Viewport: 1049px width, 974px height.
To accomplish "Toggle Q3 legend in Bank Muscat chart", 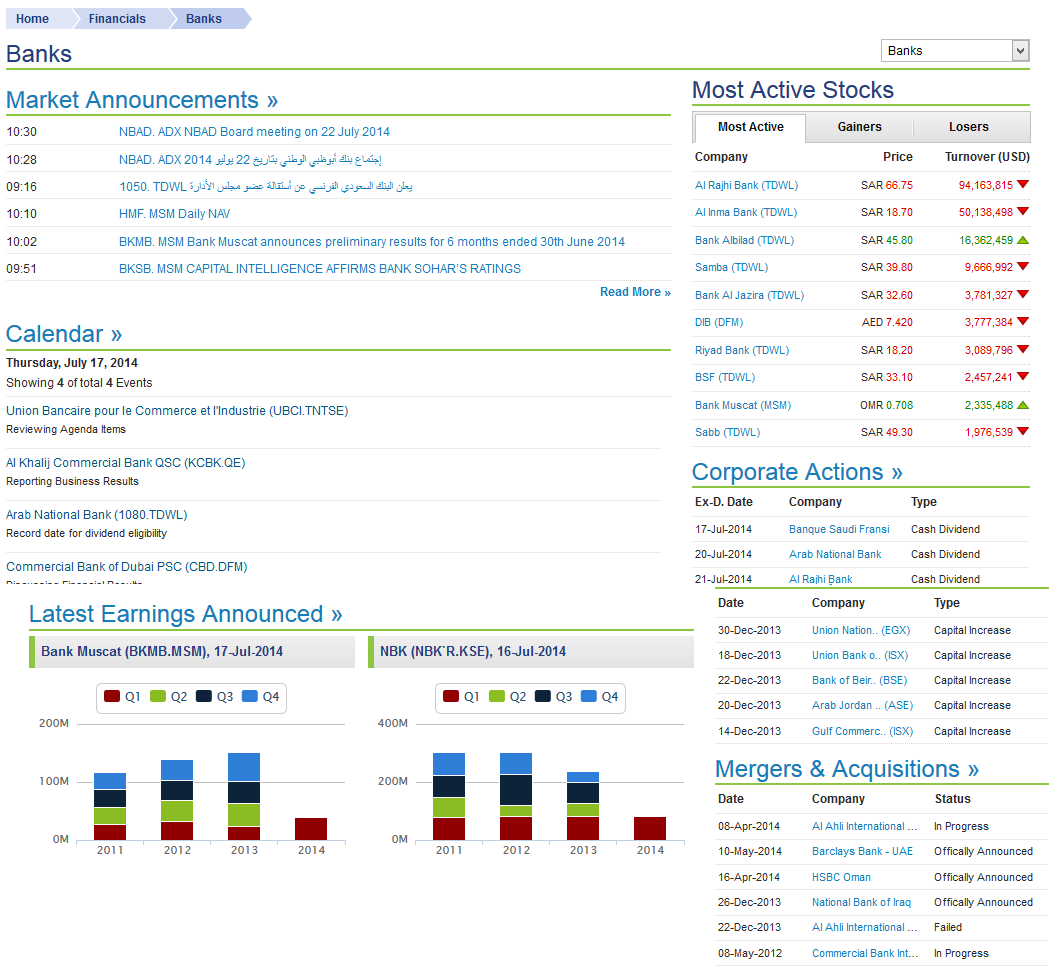I will pos(214,697).
